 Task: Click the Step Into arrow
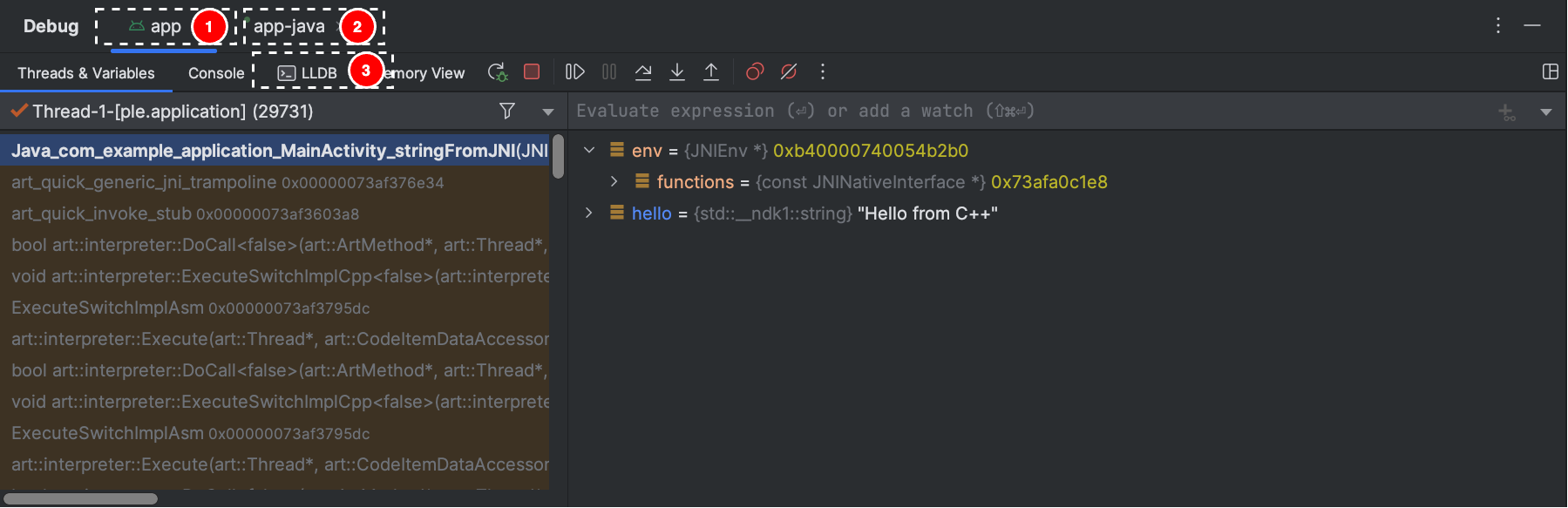pyautogui.click(x=677, y=71)
